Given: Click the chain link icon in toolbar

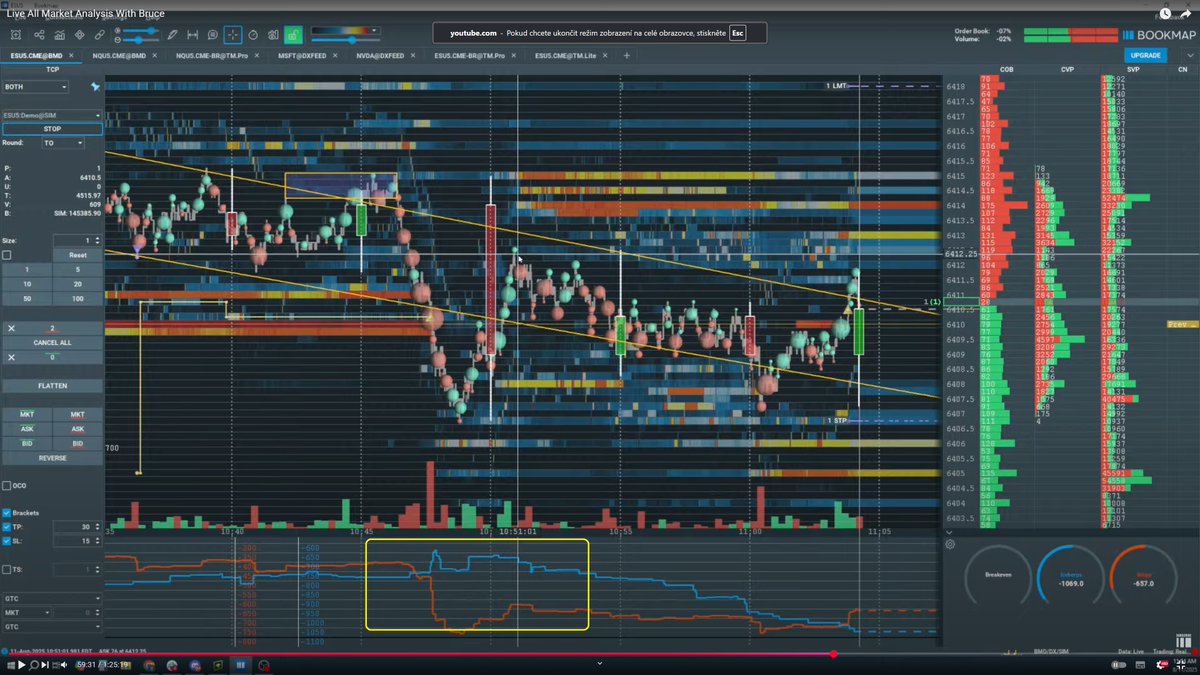Looking at the screenshot, I should coord(99,35).
